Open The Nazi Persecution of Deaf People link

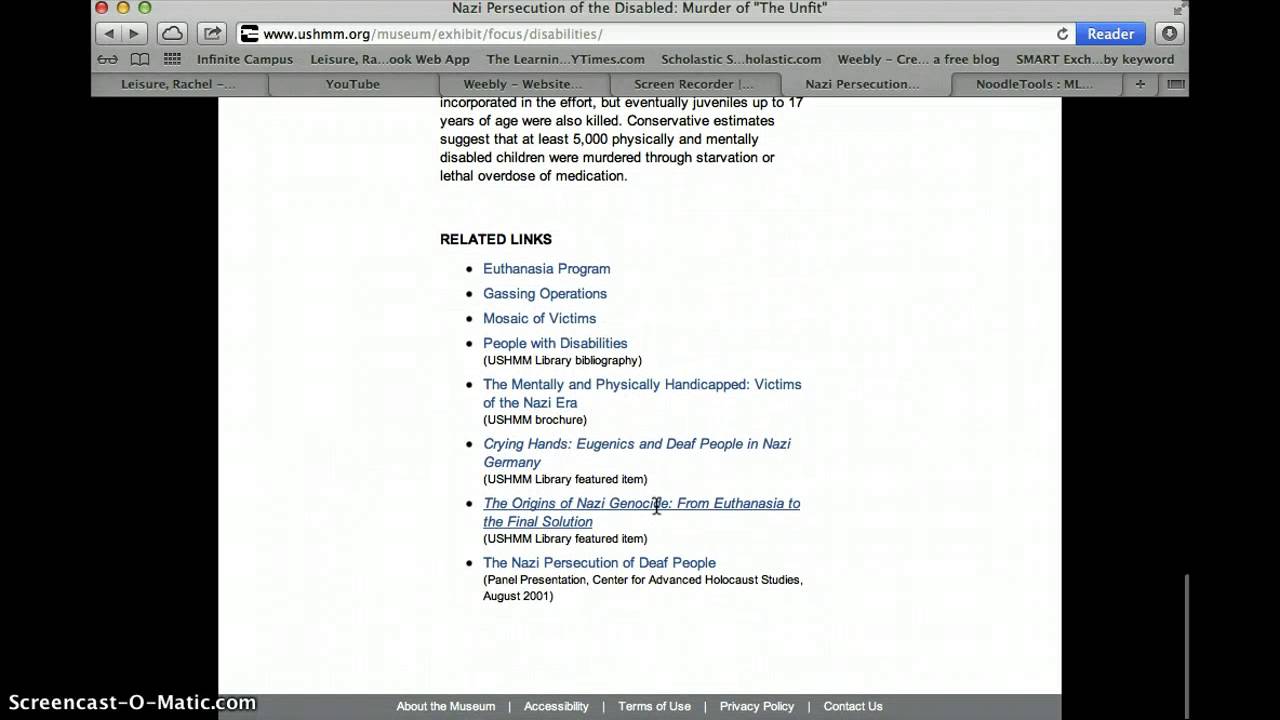(x=599, y=562)
